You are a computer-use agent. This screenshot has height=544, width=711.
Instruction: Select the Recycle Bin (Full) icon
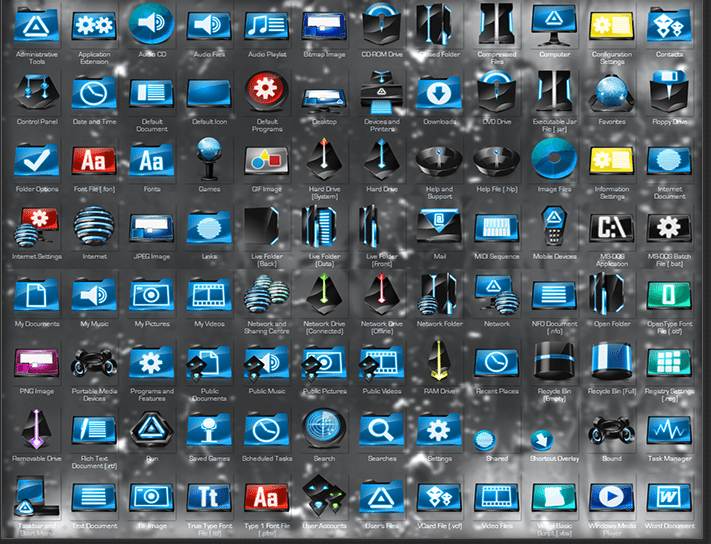(x=612, y=360)
